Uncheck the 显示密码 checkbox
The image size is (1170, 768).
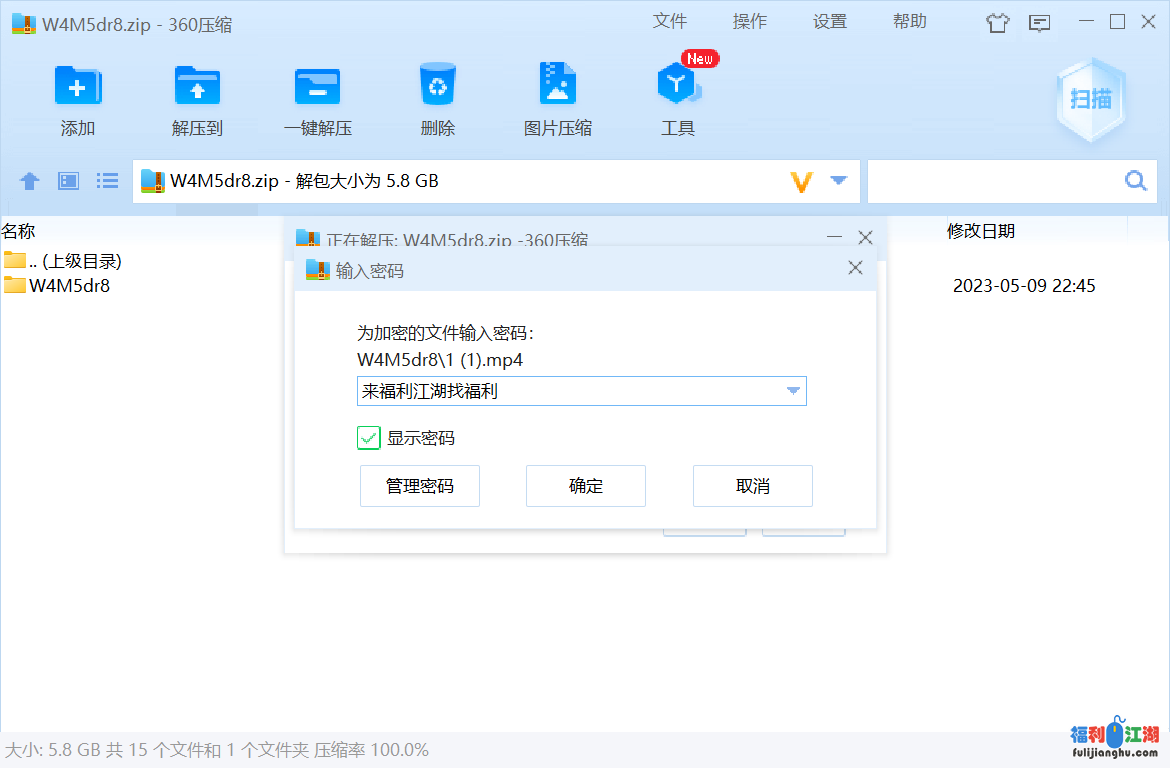click(369, 438)
